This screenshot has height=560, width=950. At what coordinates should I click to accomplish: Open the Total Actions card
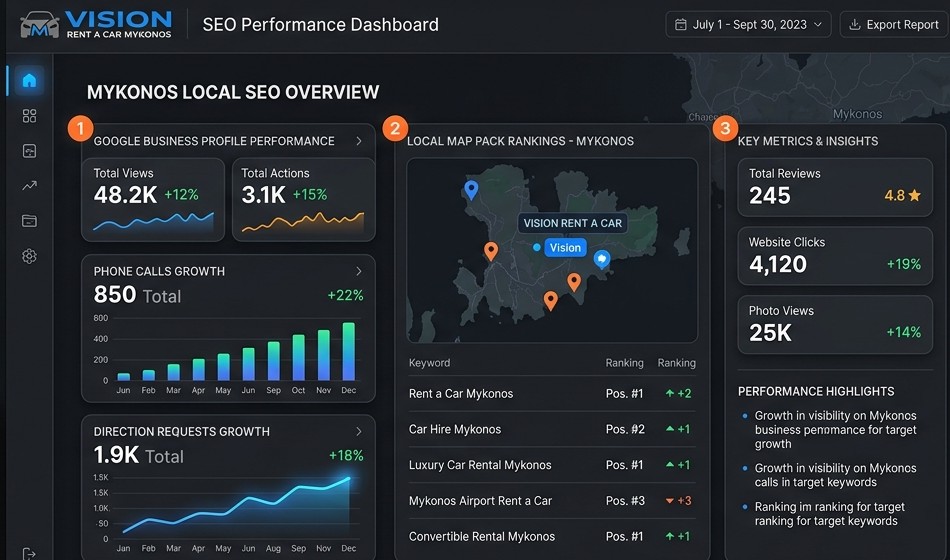pyautogui.click(x=304, y=200)
